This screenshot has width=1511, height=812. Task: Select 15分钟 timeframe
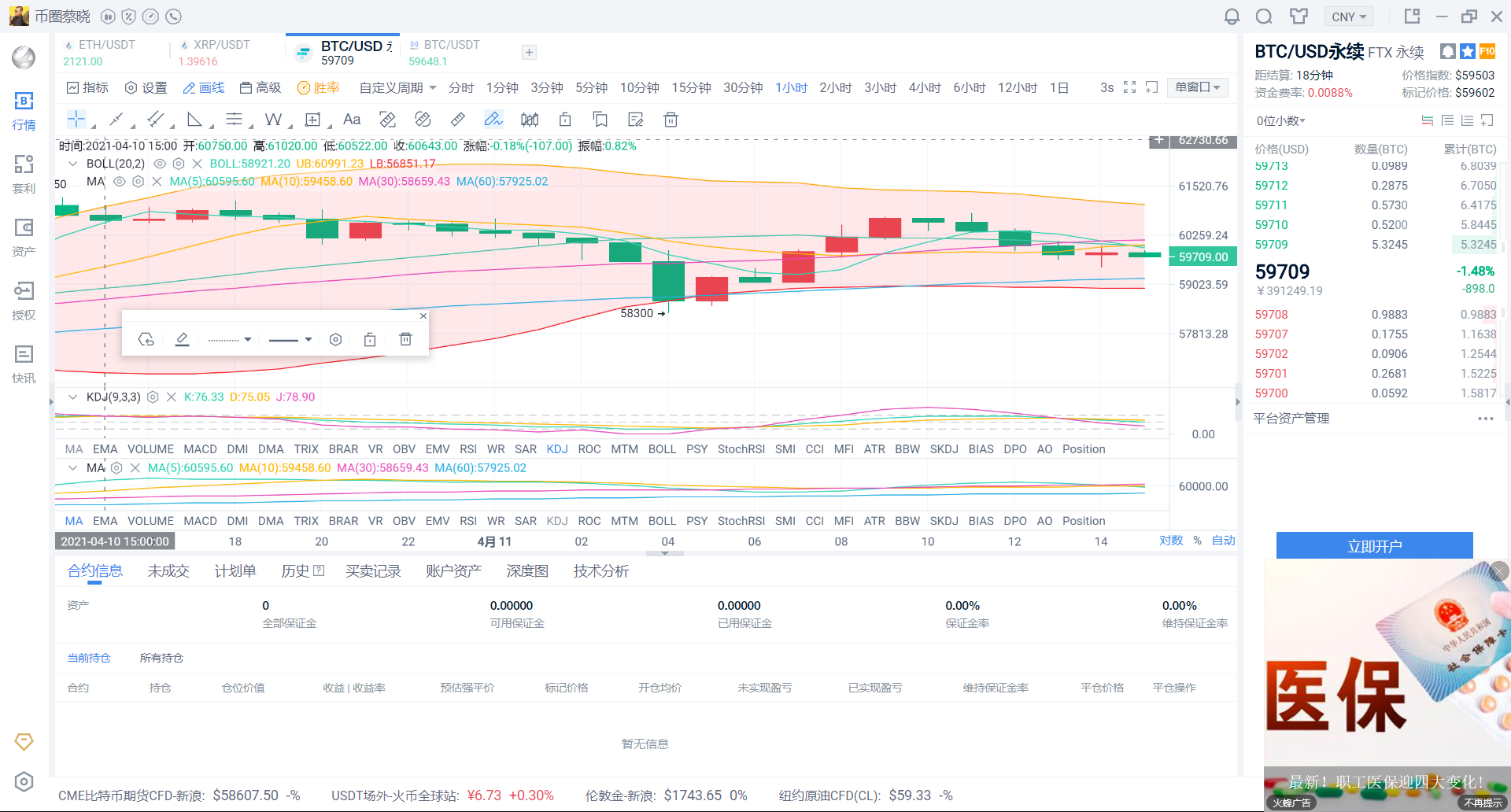pos(691,87)
